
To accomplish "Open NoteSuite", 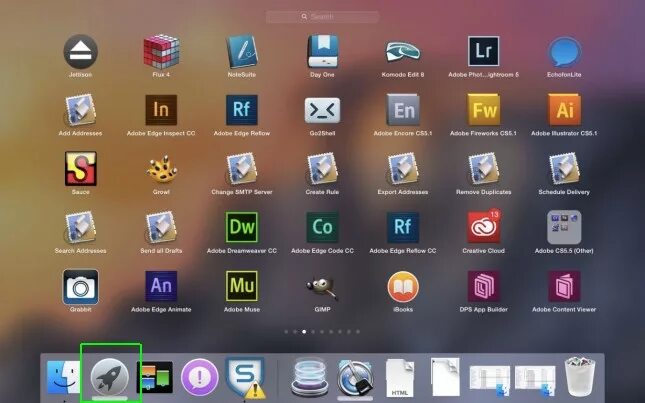I will coord(242,52).
